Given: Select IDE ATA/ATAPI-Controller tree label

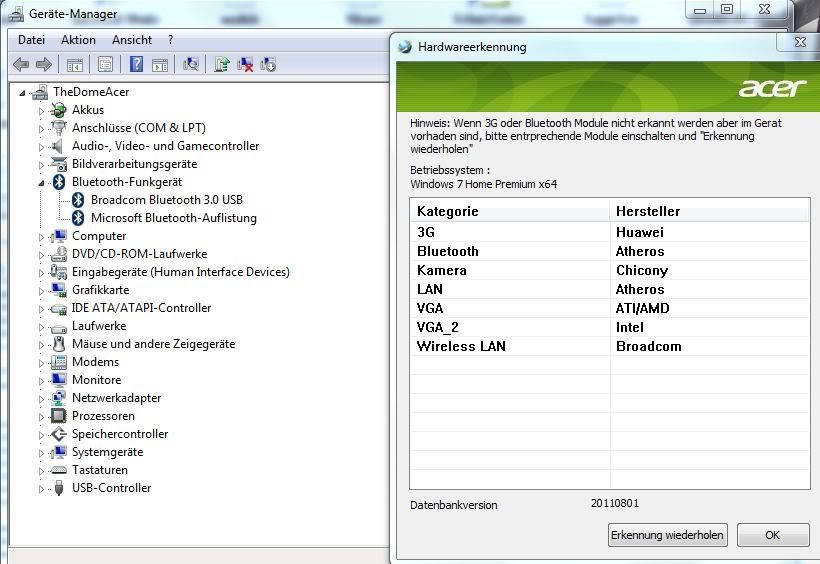Looking at the screenshot, I should [x=141, y=308].
